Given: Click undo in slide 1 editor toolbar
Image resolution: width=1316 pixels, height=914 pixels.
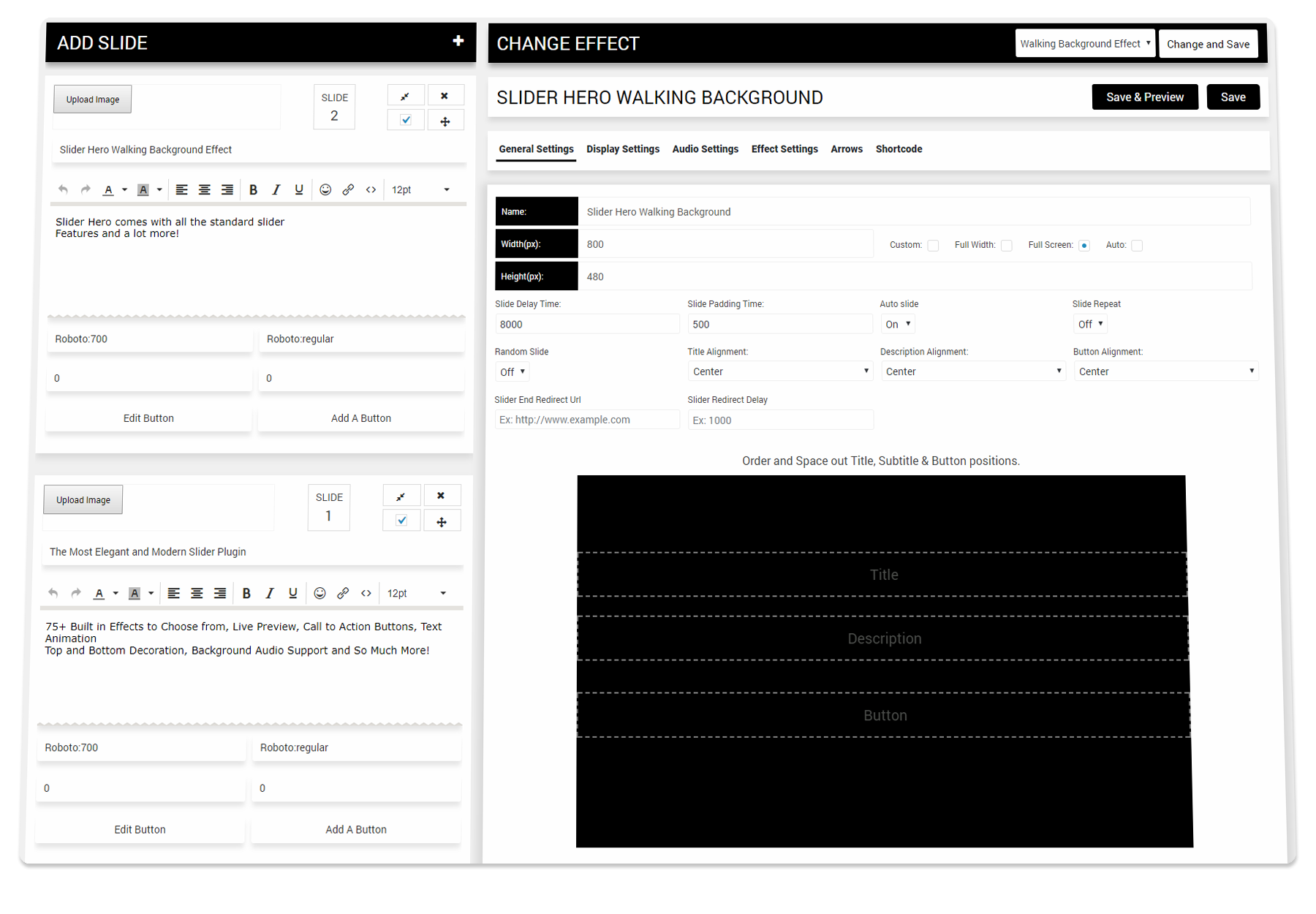Looking at the screenshot, I should (53, 593).
